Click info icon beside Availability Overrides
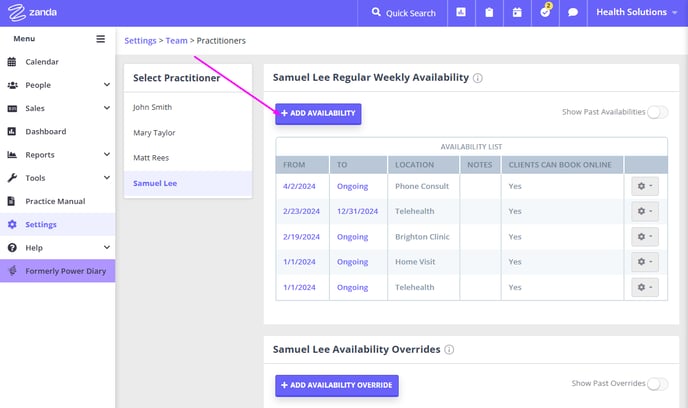This screenshot has width=688, height=408. coord(449,350)
